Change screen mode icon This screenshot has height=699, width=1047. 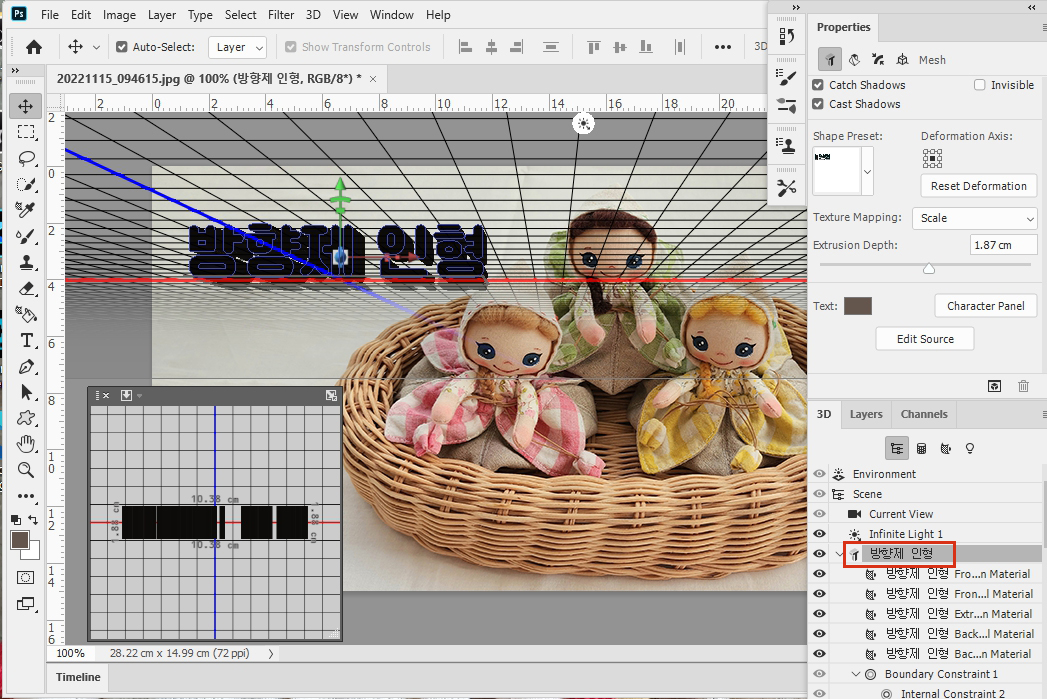point(25,604)
